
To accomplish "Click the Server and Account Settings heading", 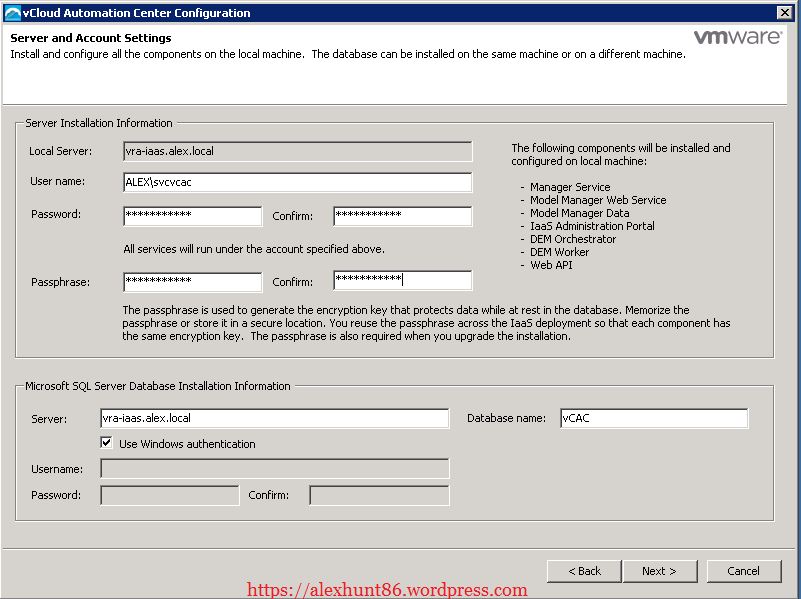I will pos(91,38).
